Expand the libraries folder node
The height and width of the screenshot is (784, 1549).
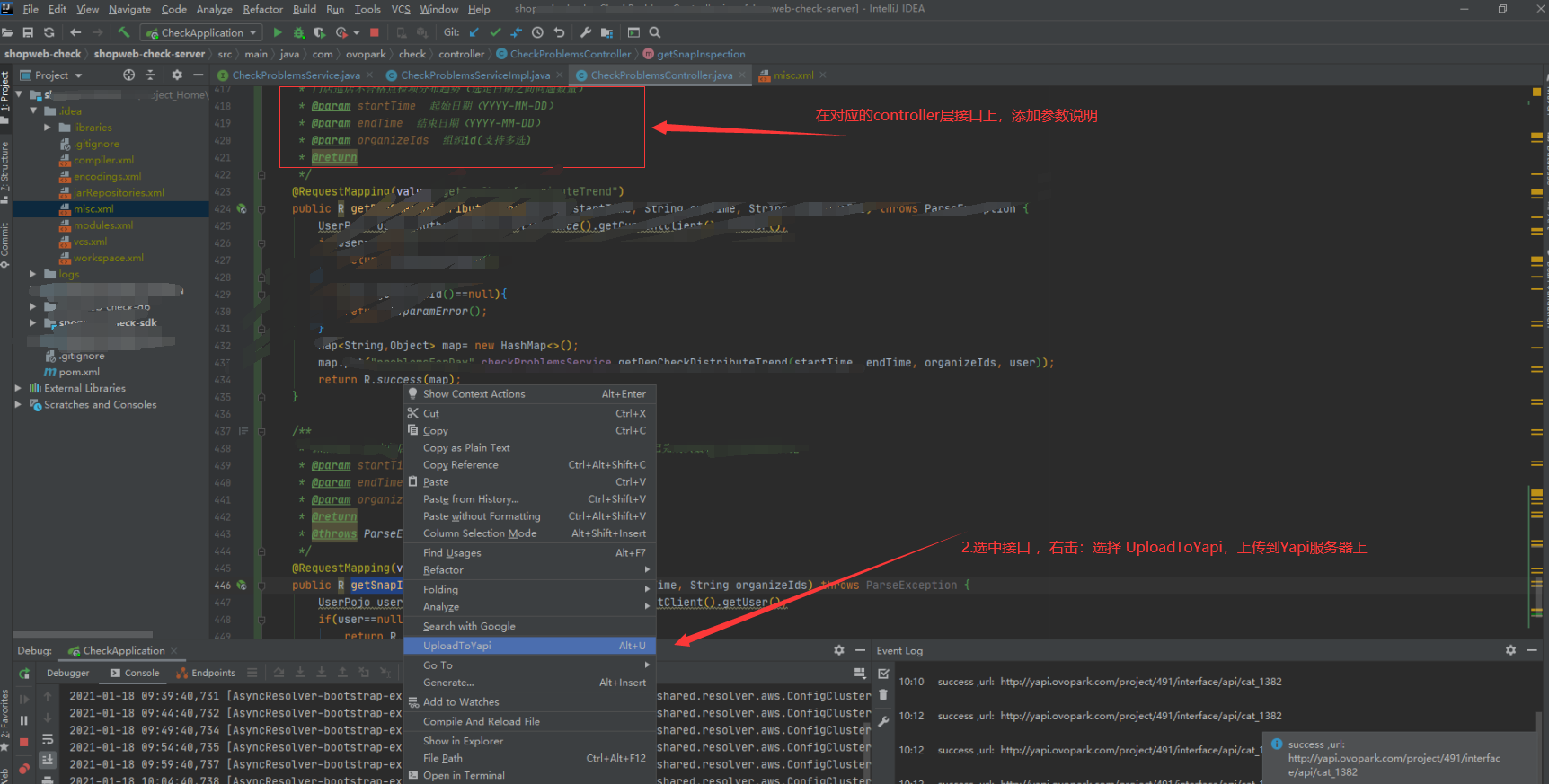(48, 128)
